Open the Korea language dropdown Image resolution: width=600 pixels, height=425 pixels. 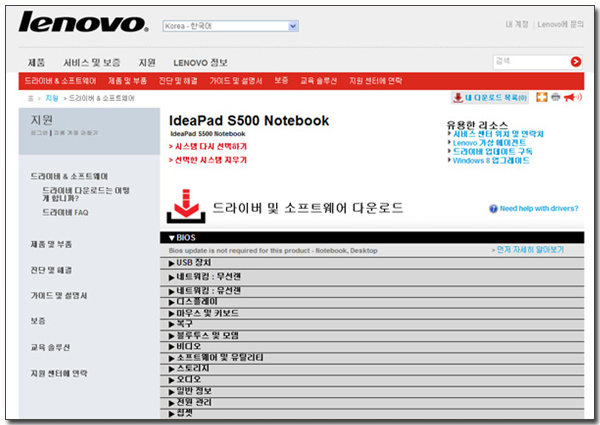(231, 26)
